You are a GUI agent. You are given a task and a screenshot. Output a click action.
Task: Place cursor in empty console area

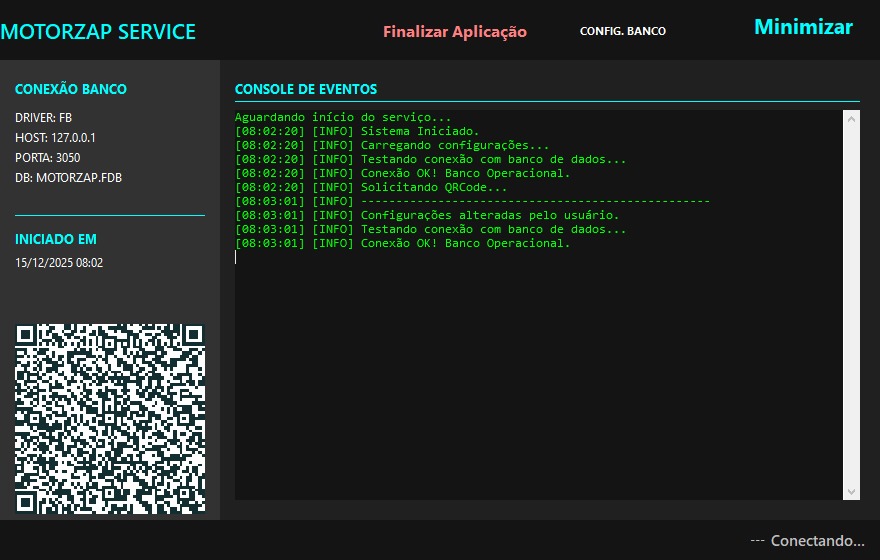click(x=540, y=380)
